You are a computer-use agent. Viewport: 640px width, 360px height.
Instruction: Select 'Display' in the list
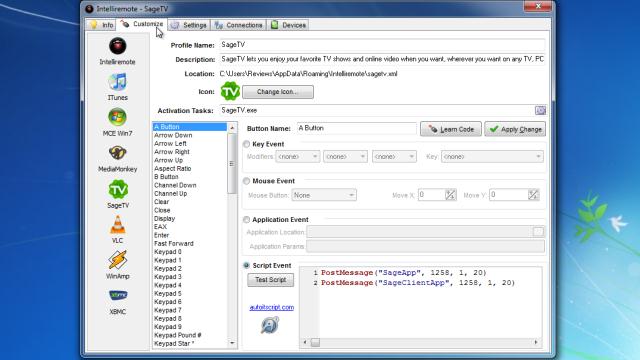pos(190,218)
